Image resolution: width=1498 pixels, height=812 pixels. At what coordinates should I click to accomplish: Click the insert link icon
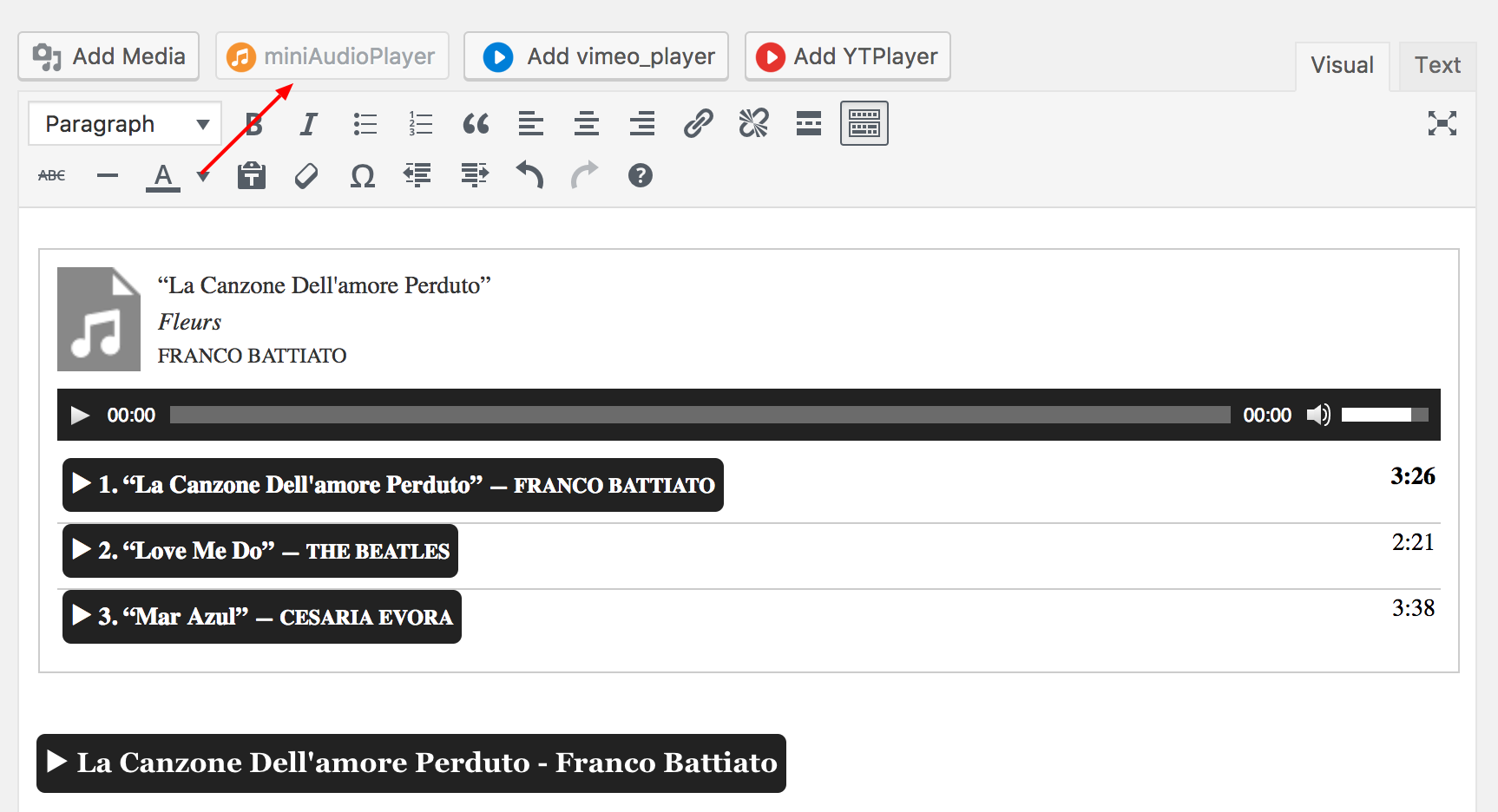point(698,124)
